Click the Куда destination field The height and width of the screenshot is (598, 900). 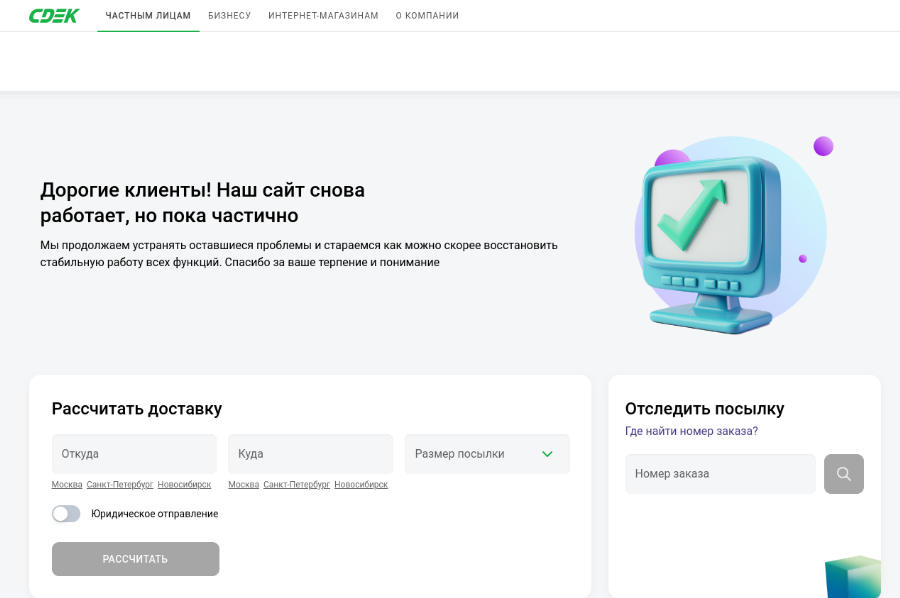tap(310, 453)
